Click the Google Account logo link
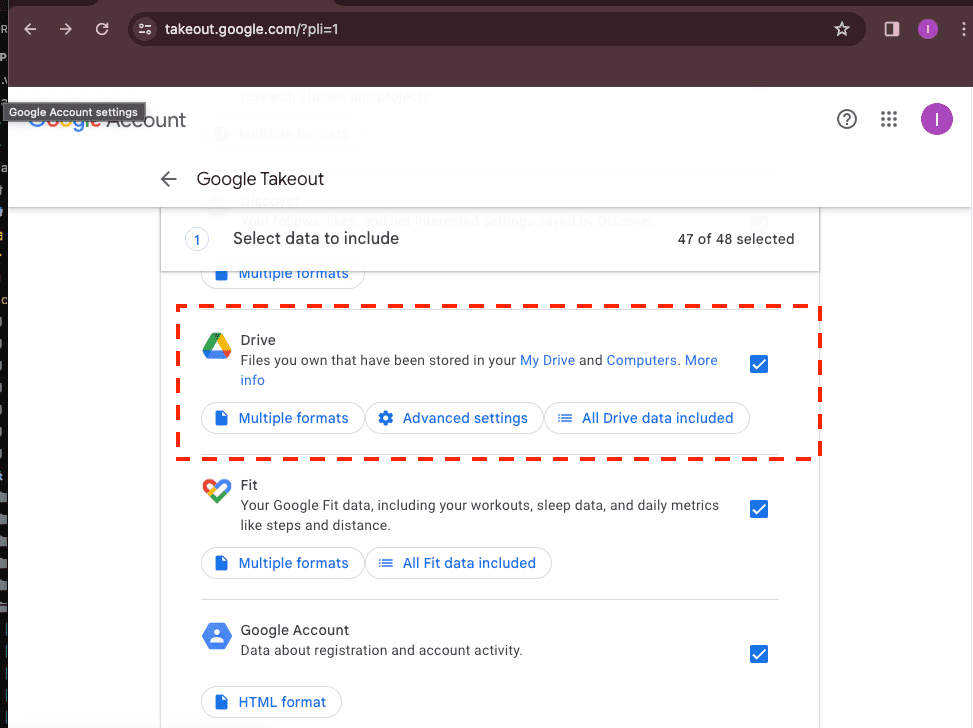 click(107, 120)
